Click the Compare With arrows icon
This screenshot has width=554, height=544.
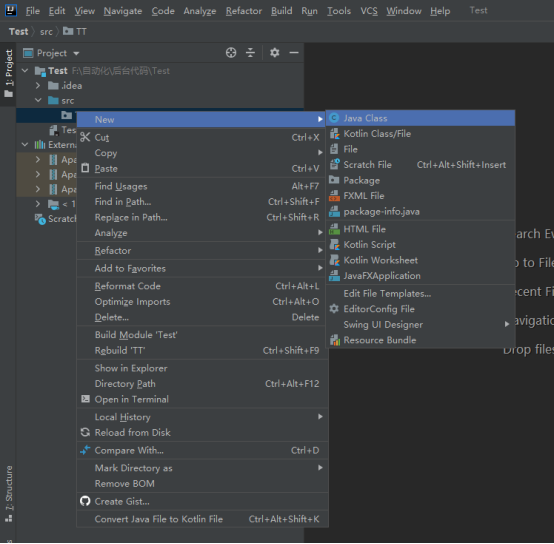click(x=85, y=450)
